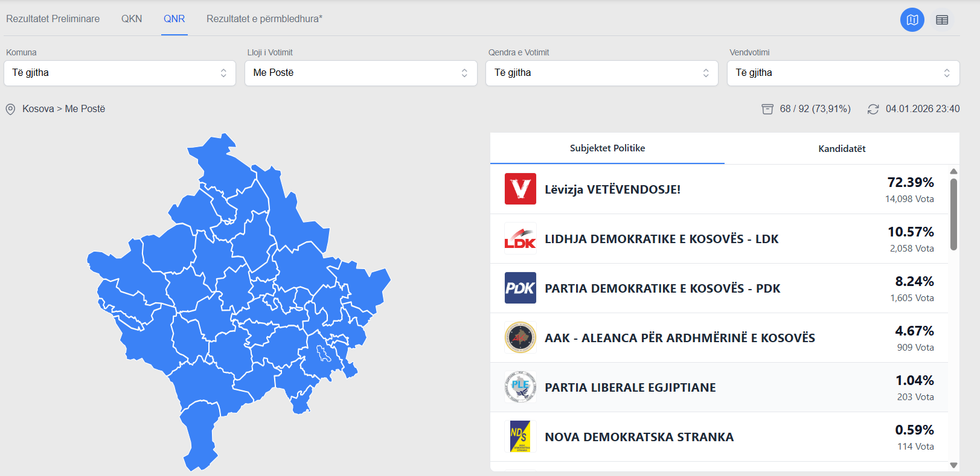Click the PDK party logo
The width and height of the screenshot is (980, 476).
pos(520,288)
